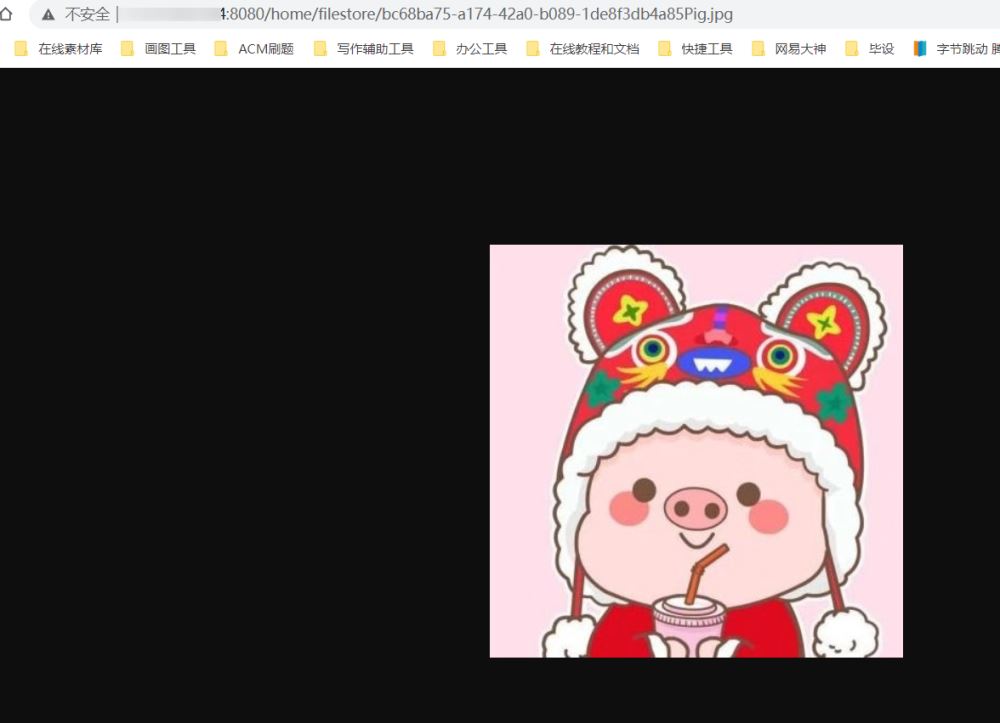Click the 写作辅助工具 folder icon

click(x=321, y=47)
